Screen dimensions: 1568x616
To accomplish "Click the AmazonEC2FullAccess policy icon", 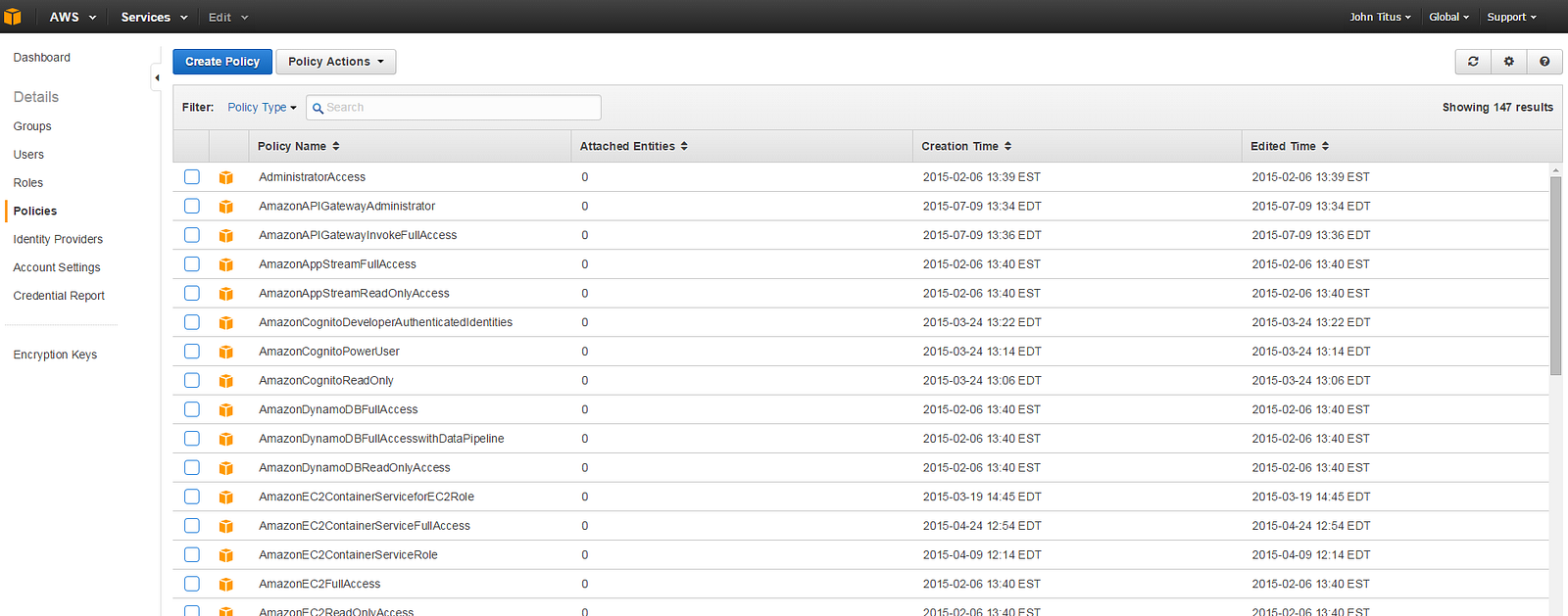I will pyautogui.click(x=226, y=585).
